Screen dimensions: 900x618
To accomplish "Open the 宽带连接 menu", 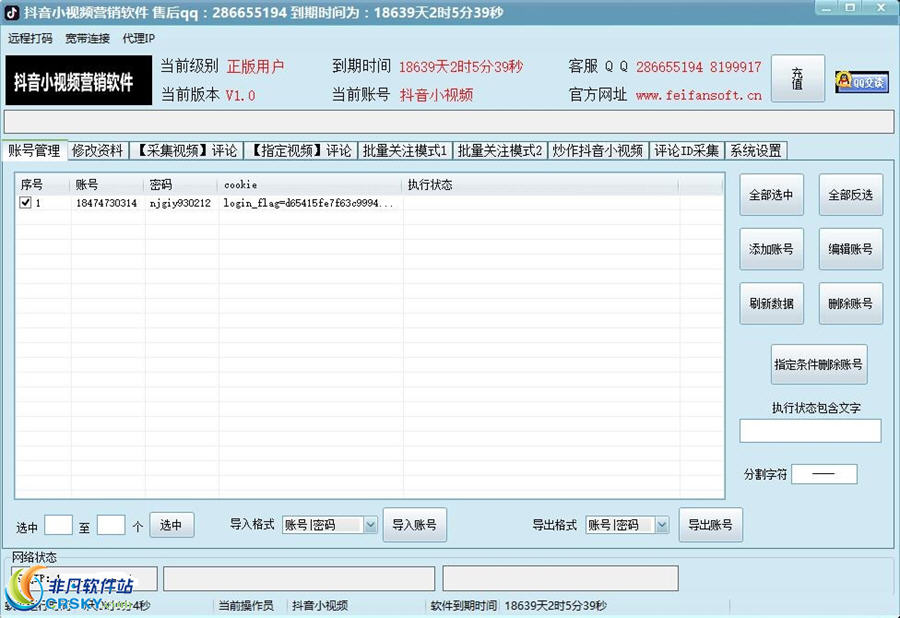I will click(x=87, y=38).
